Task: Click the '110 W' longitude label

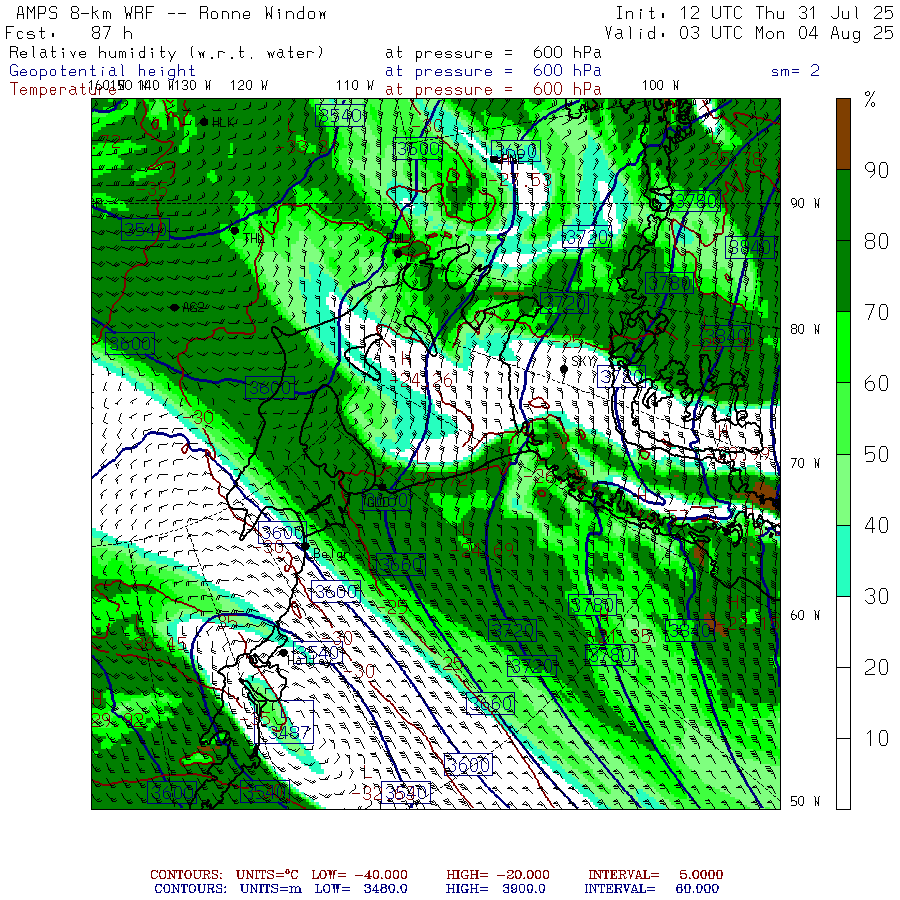Action: pyautogui.click(x=355, y=86)
